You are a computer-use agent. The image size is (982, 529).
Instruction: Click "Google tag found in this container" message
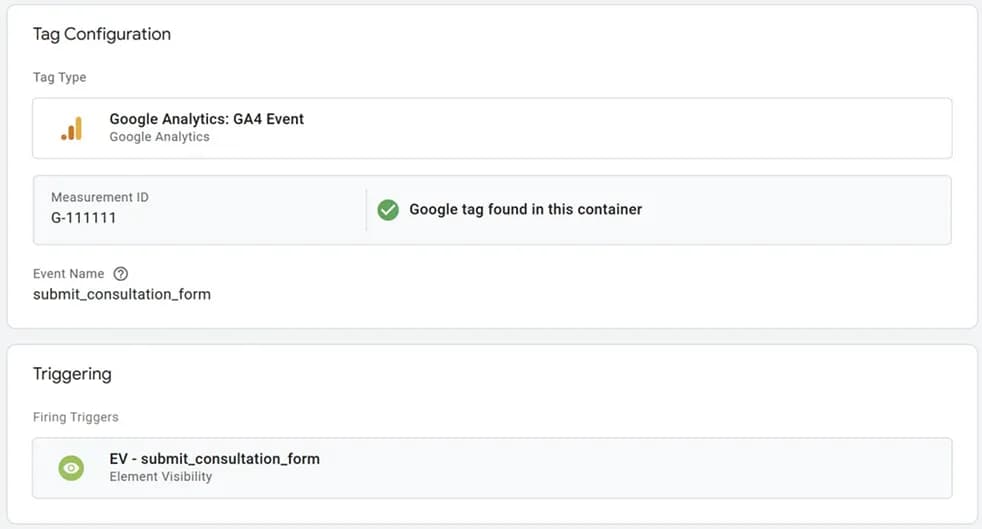(x=525, y=209)
